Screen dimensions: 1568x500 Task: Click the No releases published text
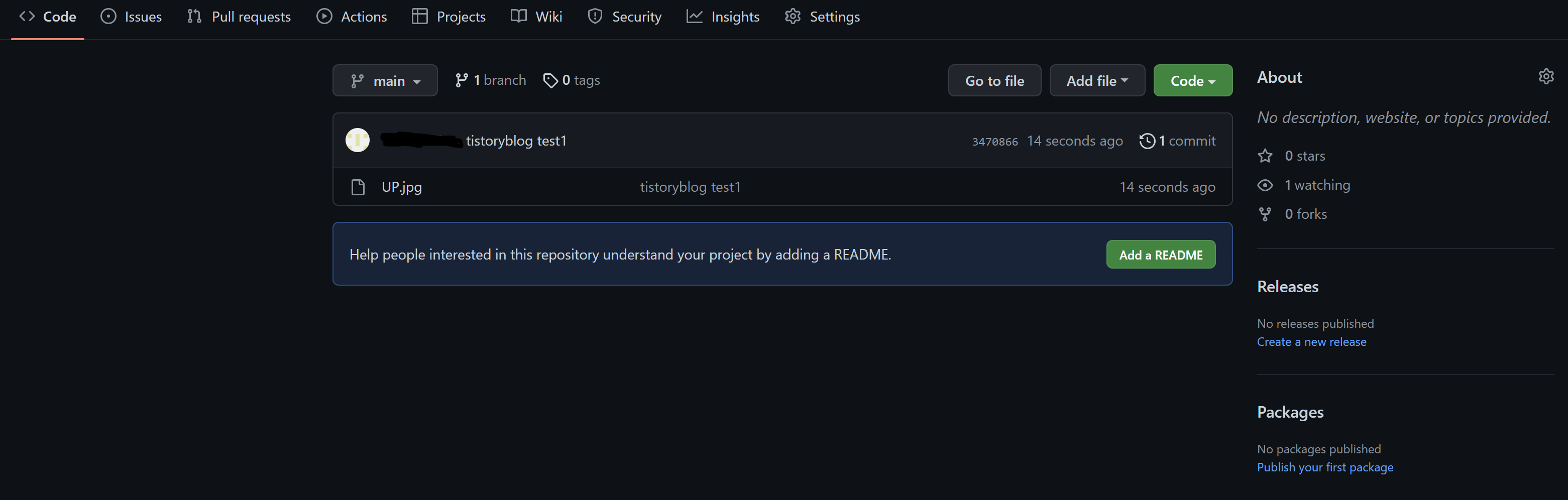pos(1315,324)
